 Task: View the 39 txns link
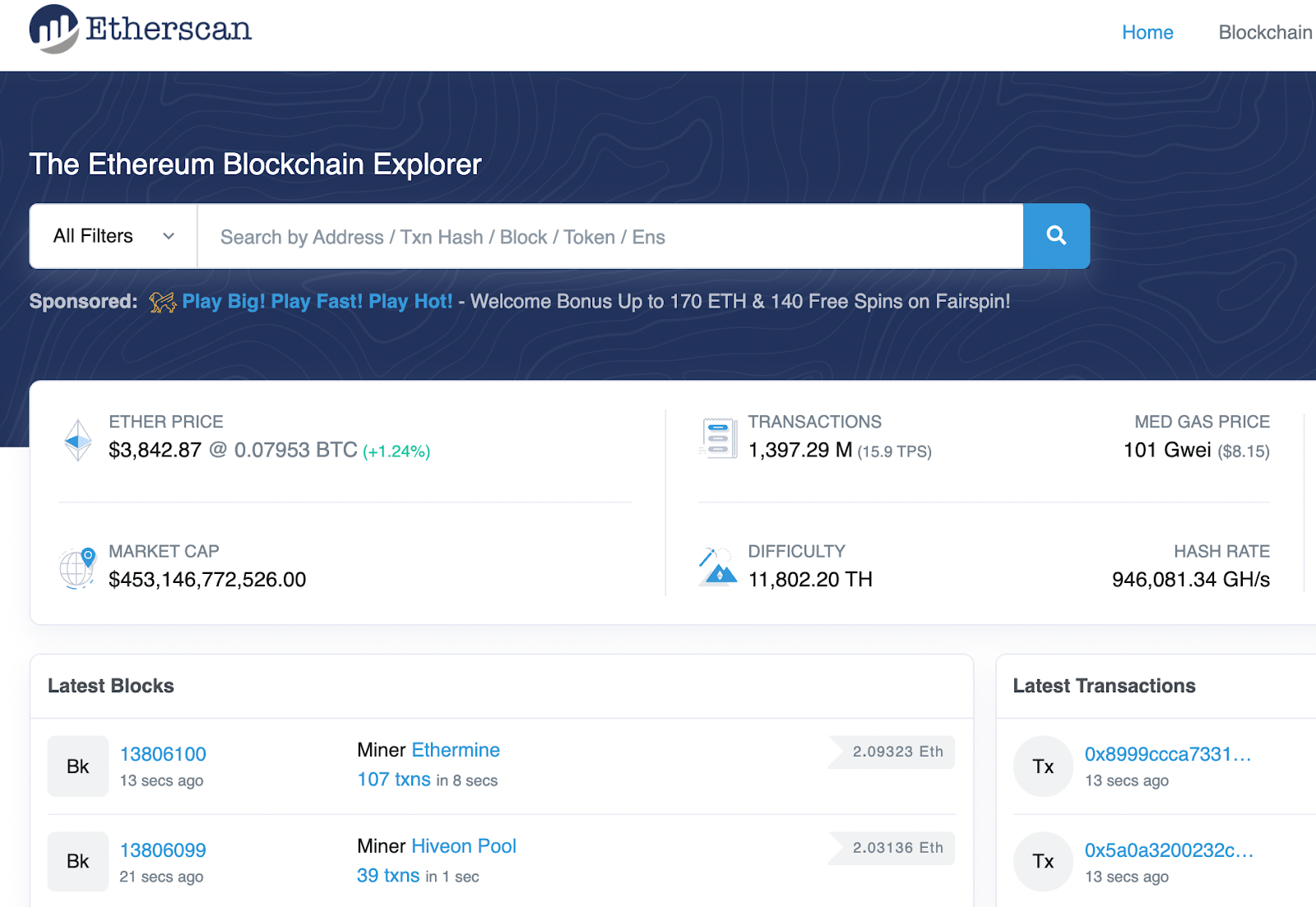coord(388,876)
